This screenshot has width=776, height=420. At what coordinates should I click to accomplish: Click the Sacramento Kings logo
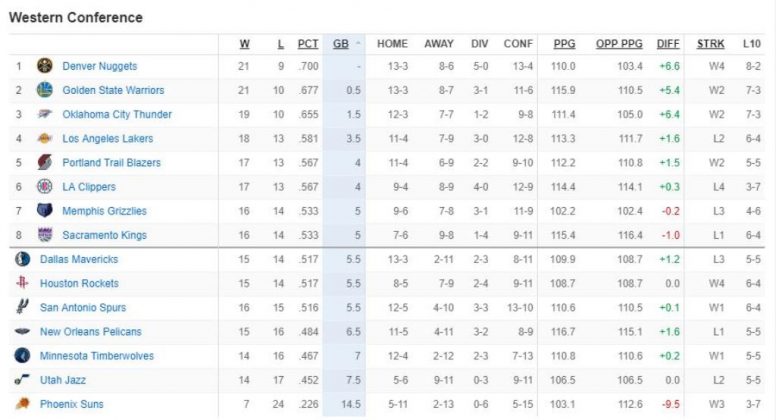pyautogui.click(x=44, y=235)
